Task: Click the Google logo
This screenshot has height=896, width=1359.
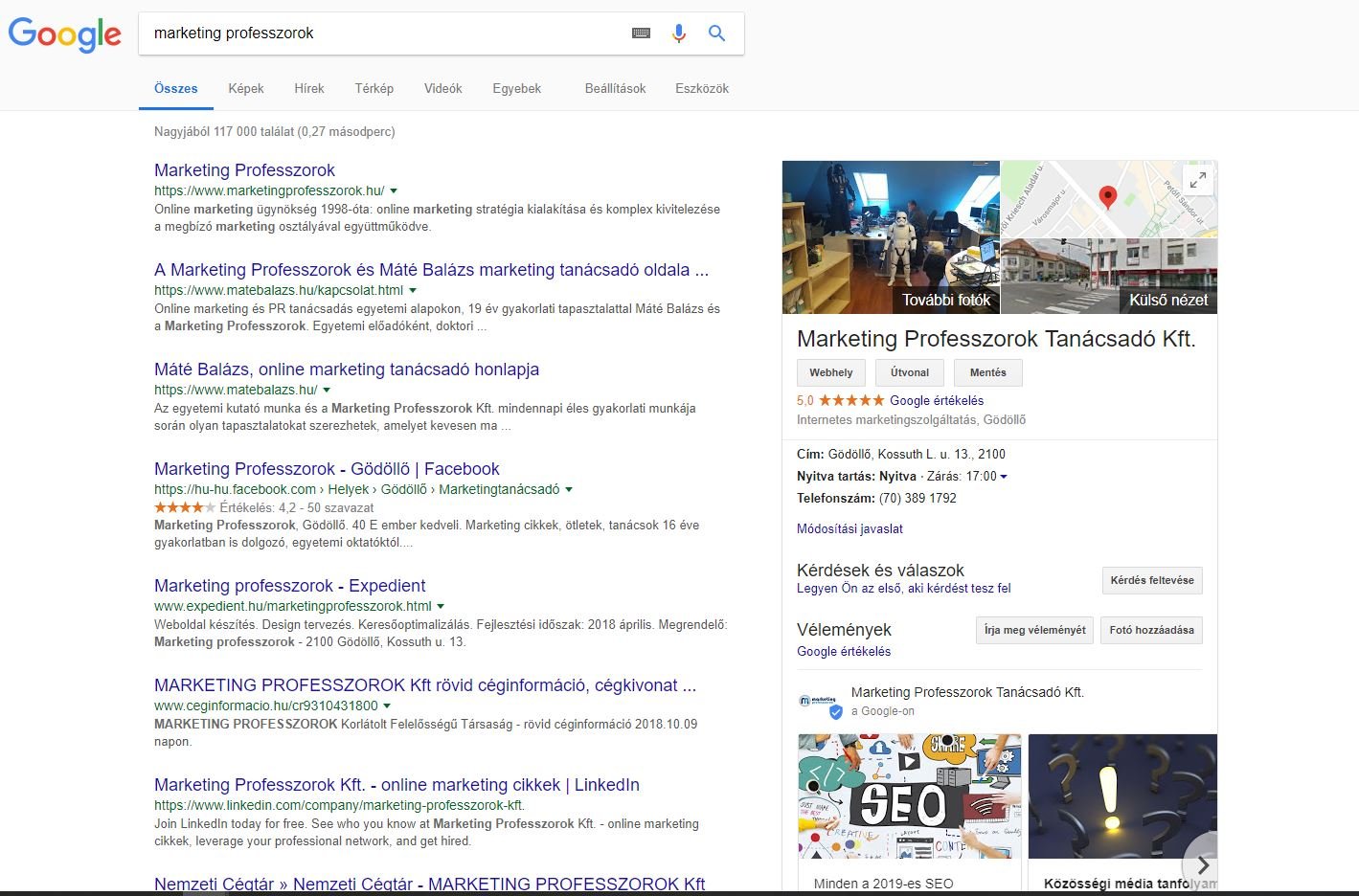Action: (x=64, y=34)
